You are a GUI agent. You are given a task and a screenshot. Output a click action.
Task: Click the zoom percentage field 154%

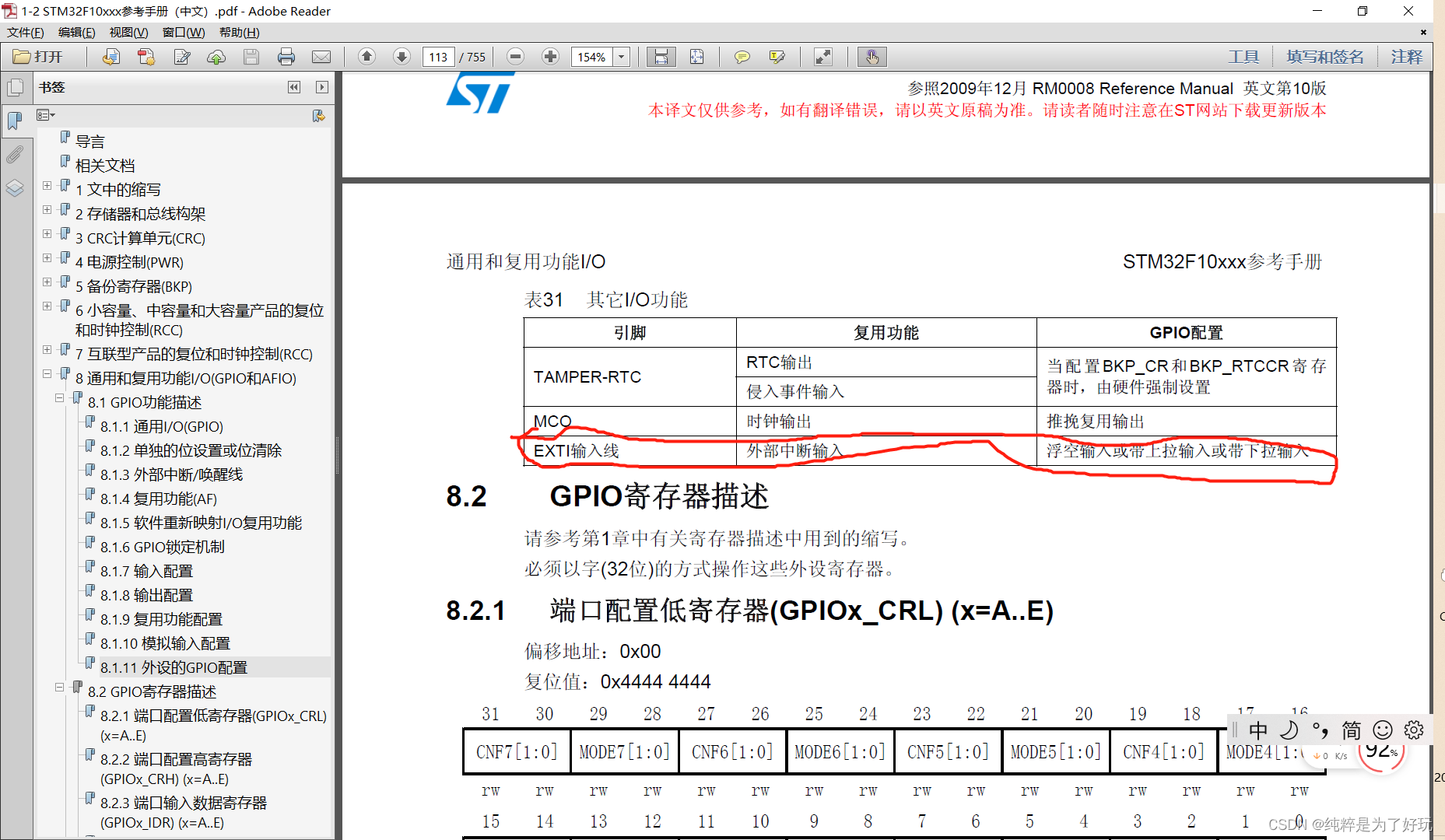coord(592,57)
